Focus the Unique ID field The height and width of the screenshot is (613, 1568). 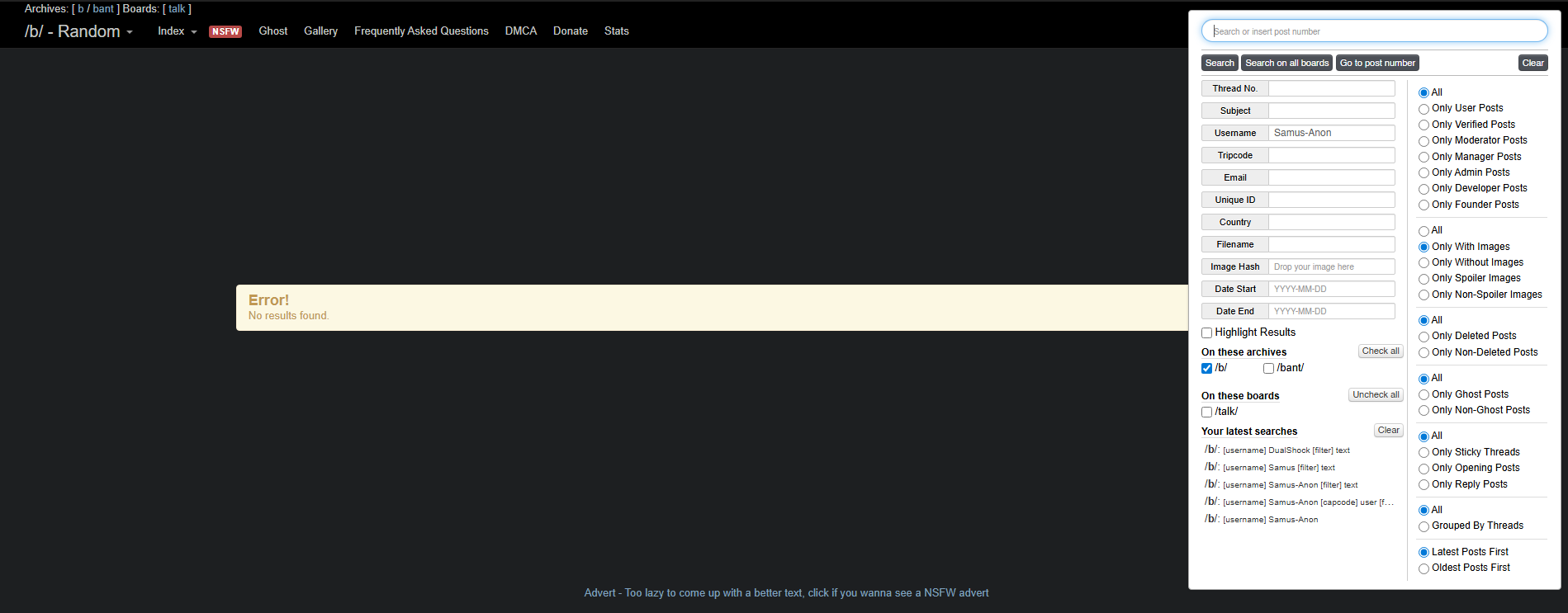[1332, 200]
